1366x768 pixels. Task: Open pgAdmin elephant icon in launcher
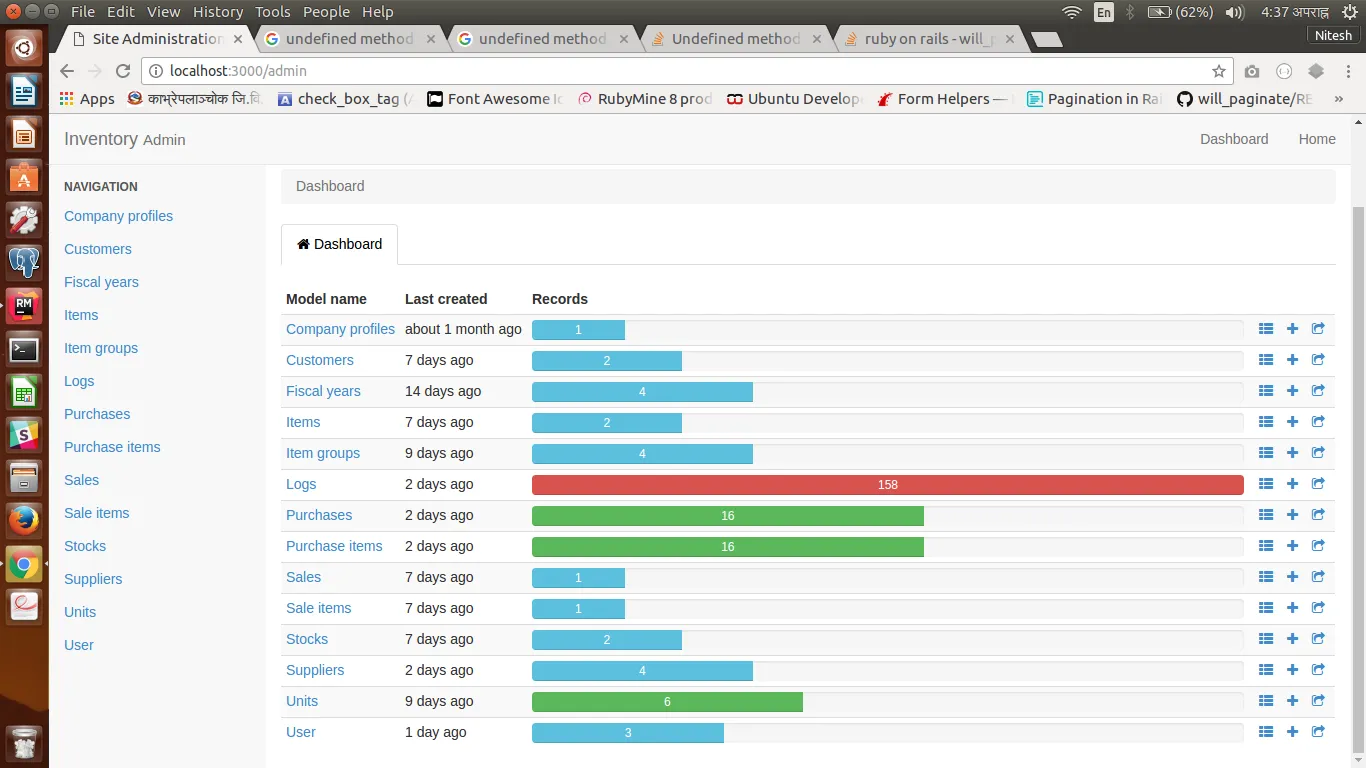24,262
